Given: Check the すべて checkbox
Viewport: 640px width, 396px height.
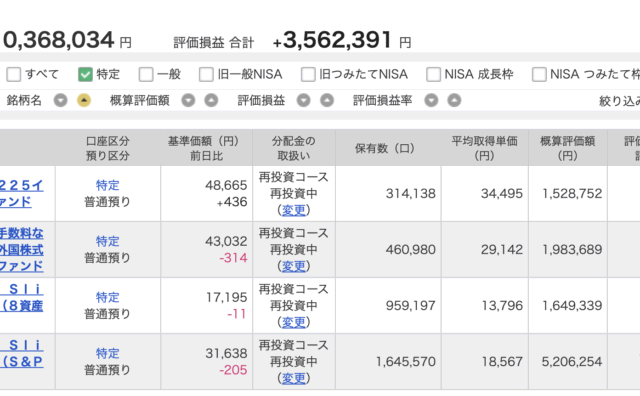Looking at the screenshot, I should [13, 74].
